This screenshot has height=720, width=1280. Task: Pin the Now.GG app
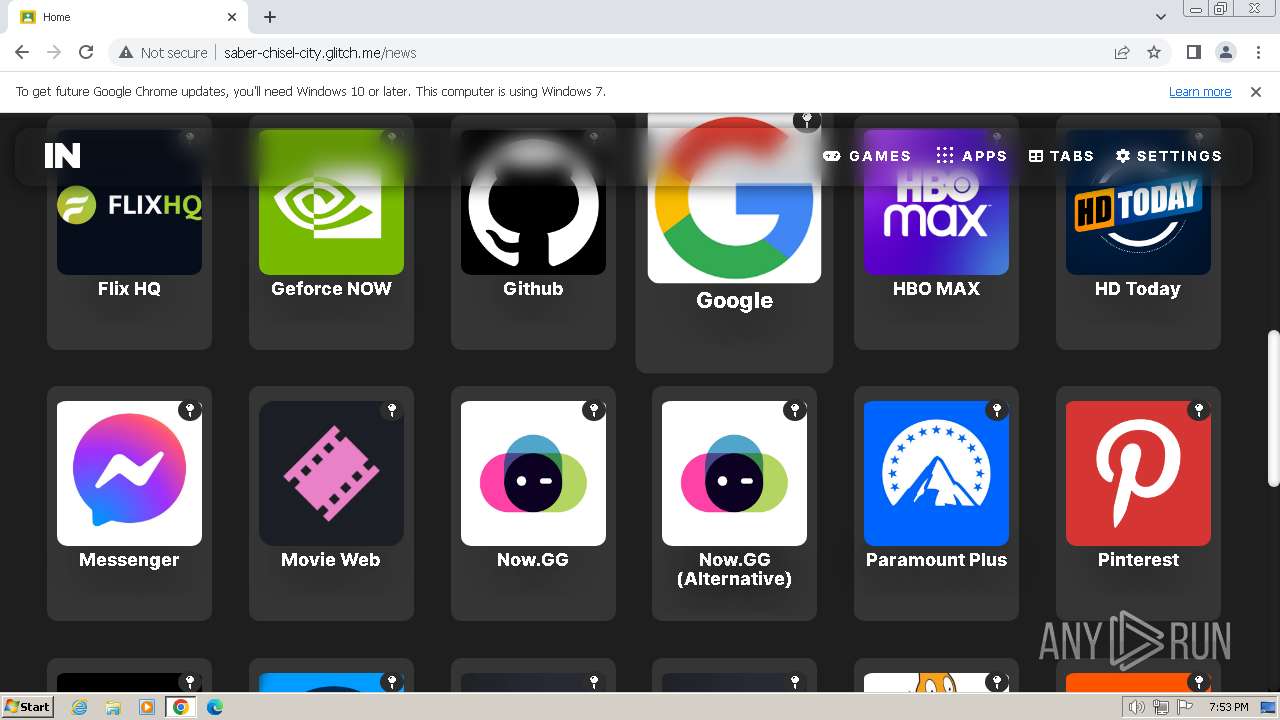[594, 410]
